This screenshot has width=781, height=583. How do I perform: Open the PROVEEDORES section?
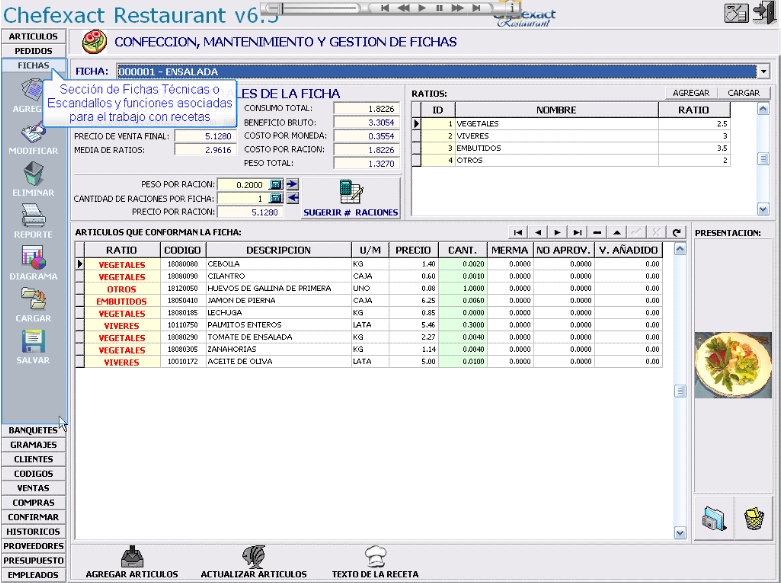click(x=33, y=546)
